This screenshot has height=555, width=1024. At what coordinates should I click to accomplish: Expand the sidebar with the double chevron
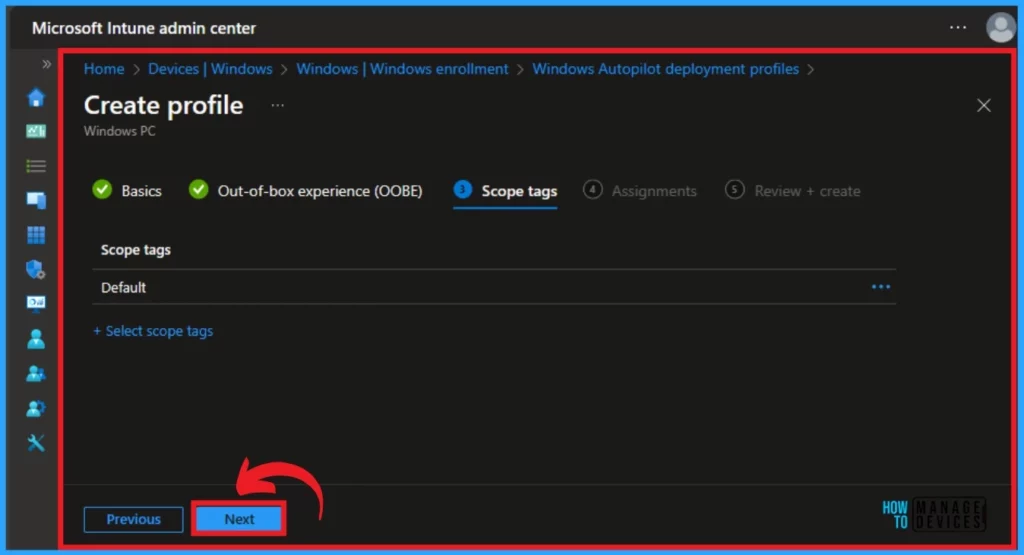click(46, 64)
